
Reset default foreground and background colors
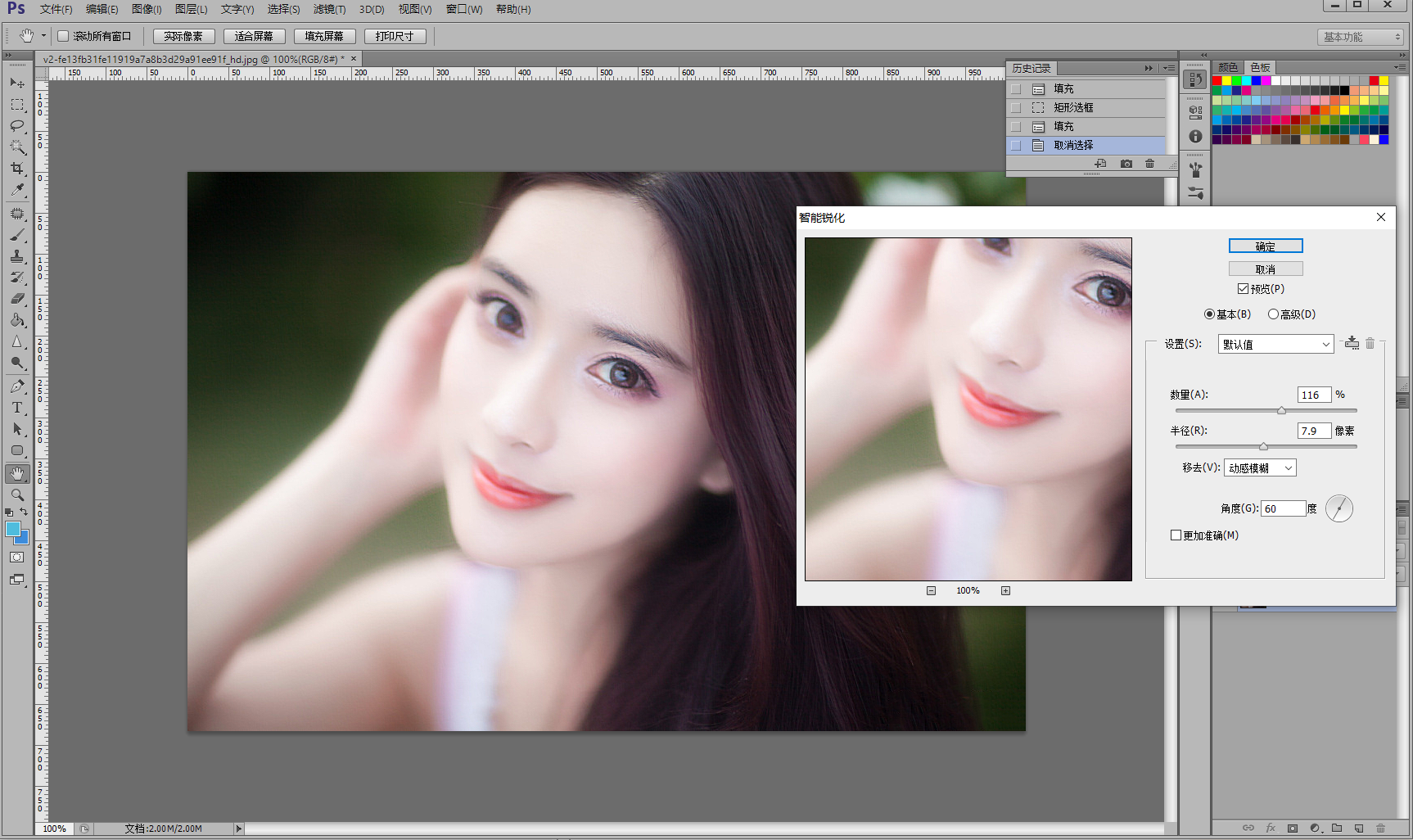coord(9,513)
